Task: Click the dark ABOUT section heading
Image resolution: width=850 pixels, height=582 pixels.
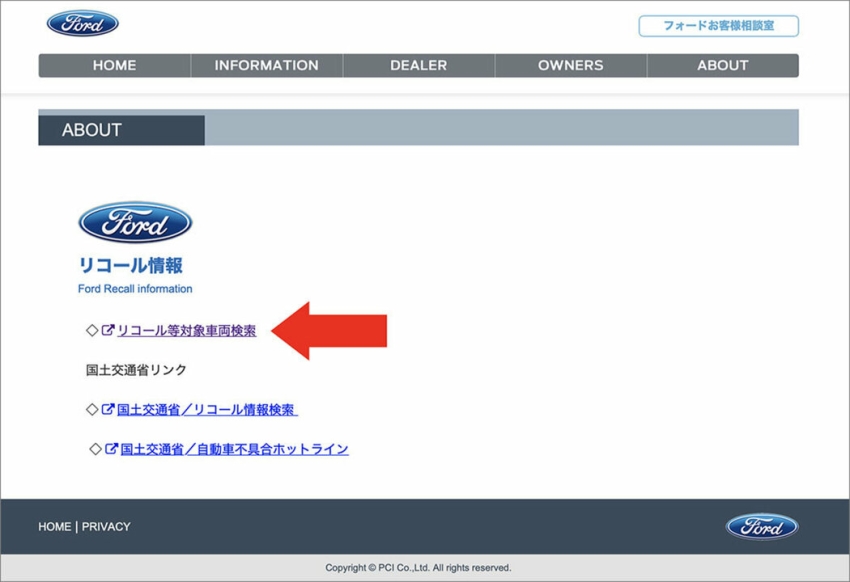Action: click(x=121, y=130)
